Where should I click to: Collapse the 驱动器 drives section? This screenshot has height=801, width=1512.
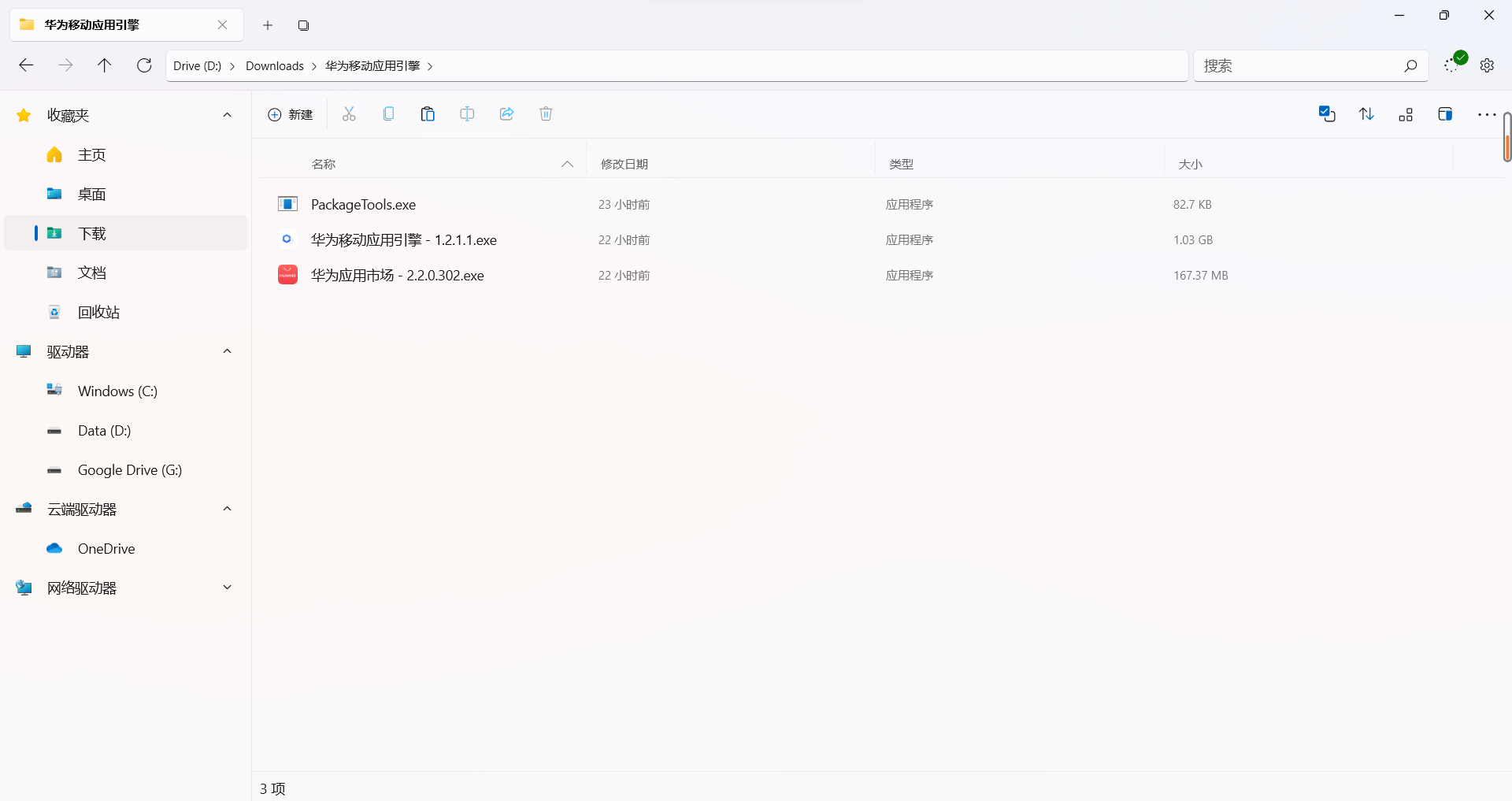(x=228, y=351)
